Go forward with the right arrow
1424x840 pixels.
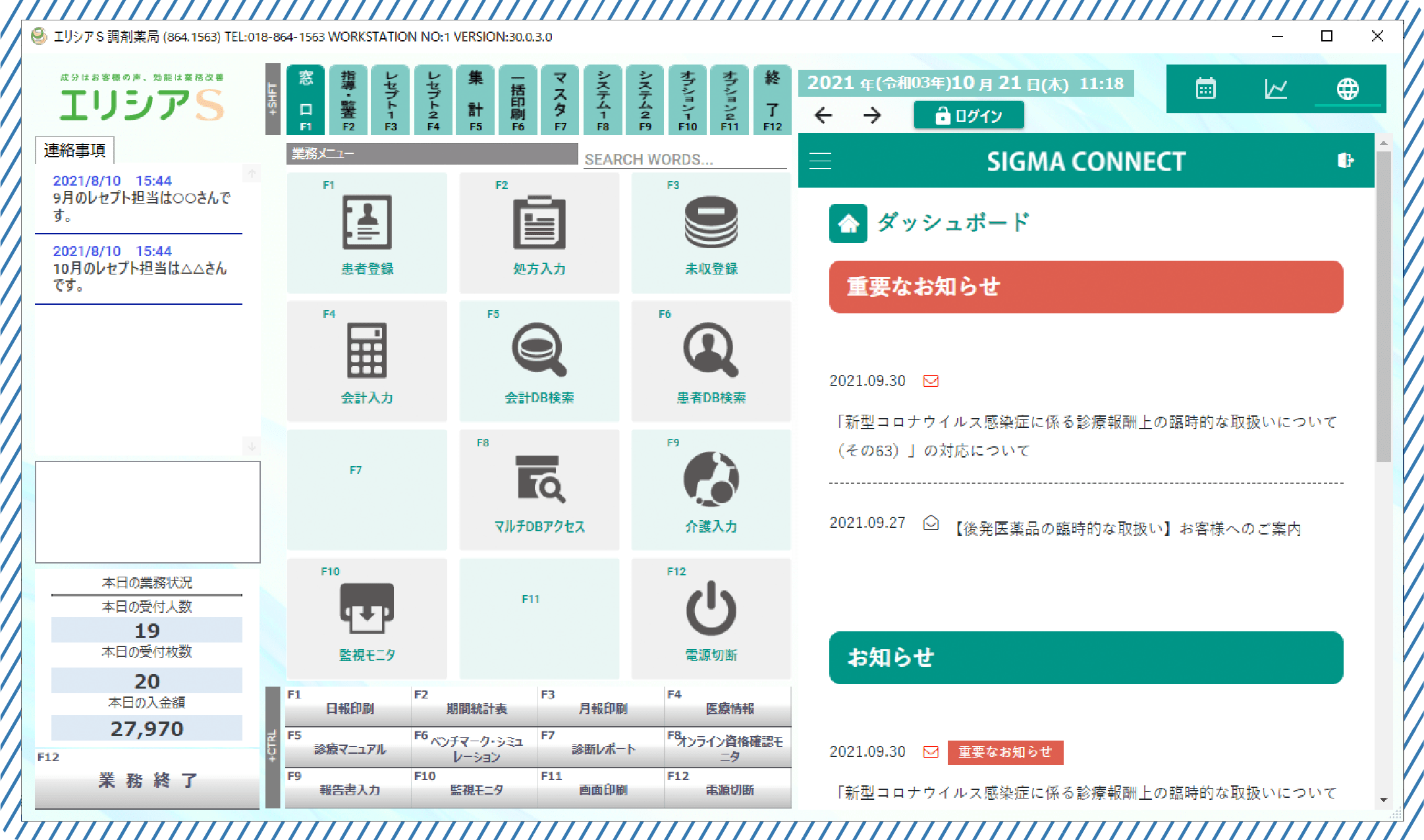click(872, 116)
